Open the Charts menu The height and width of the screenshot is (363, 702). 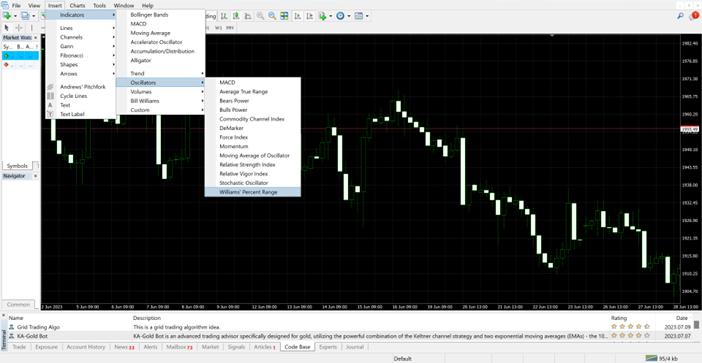(x=77, y=5)
